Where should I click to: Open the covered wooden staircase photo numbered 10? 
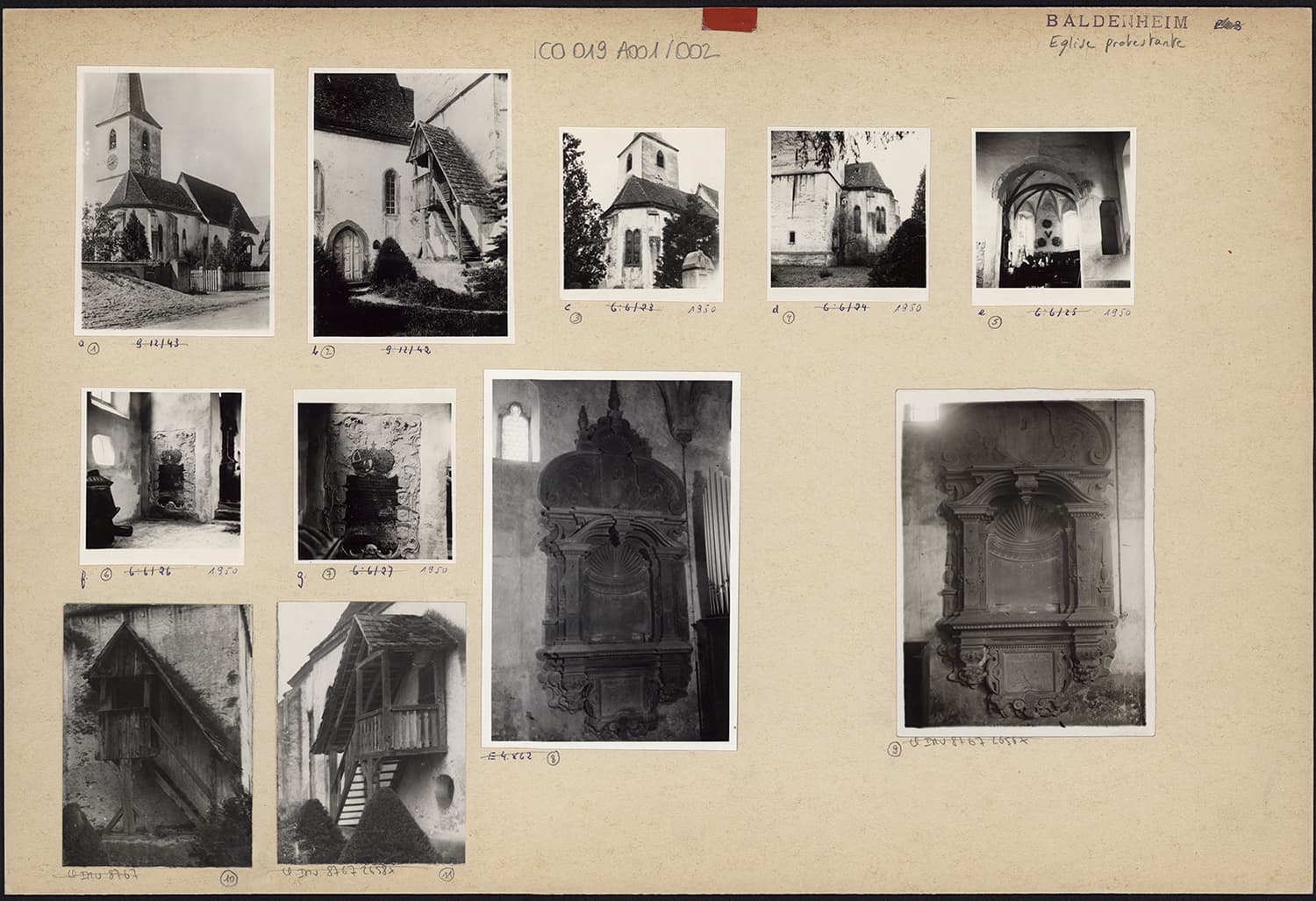pos(158,734)
